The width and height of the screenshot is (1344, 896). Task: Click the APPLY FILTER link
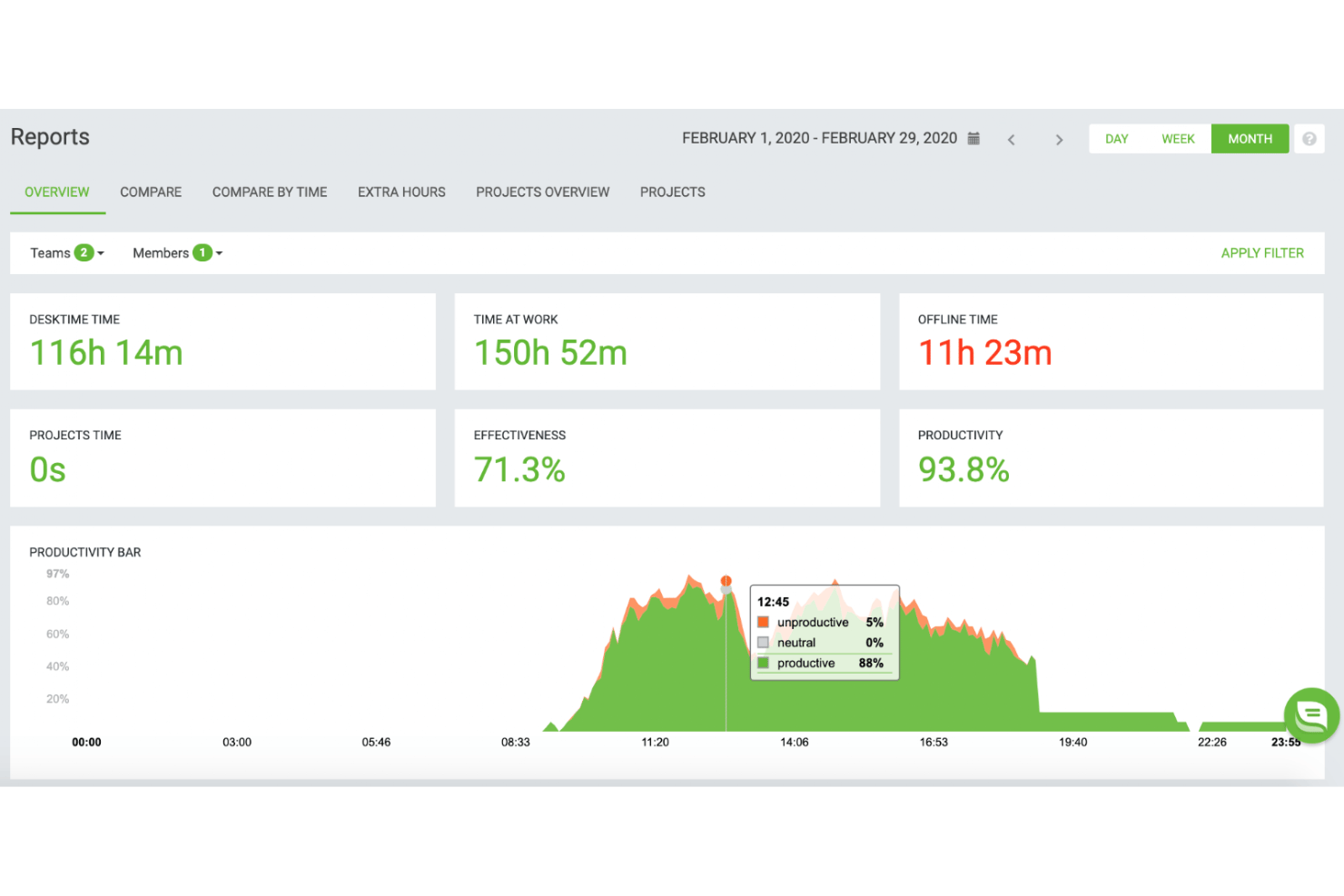point(1262,253)
